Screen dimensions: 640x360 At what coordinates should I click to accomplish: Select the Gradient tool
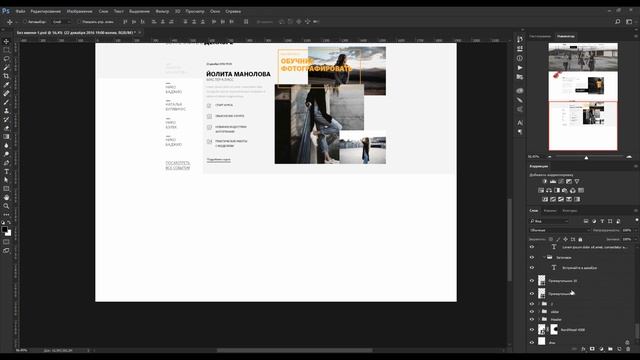(x=6, y=137)
